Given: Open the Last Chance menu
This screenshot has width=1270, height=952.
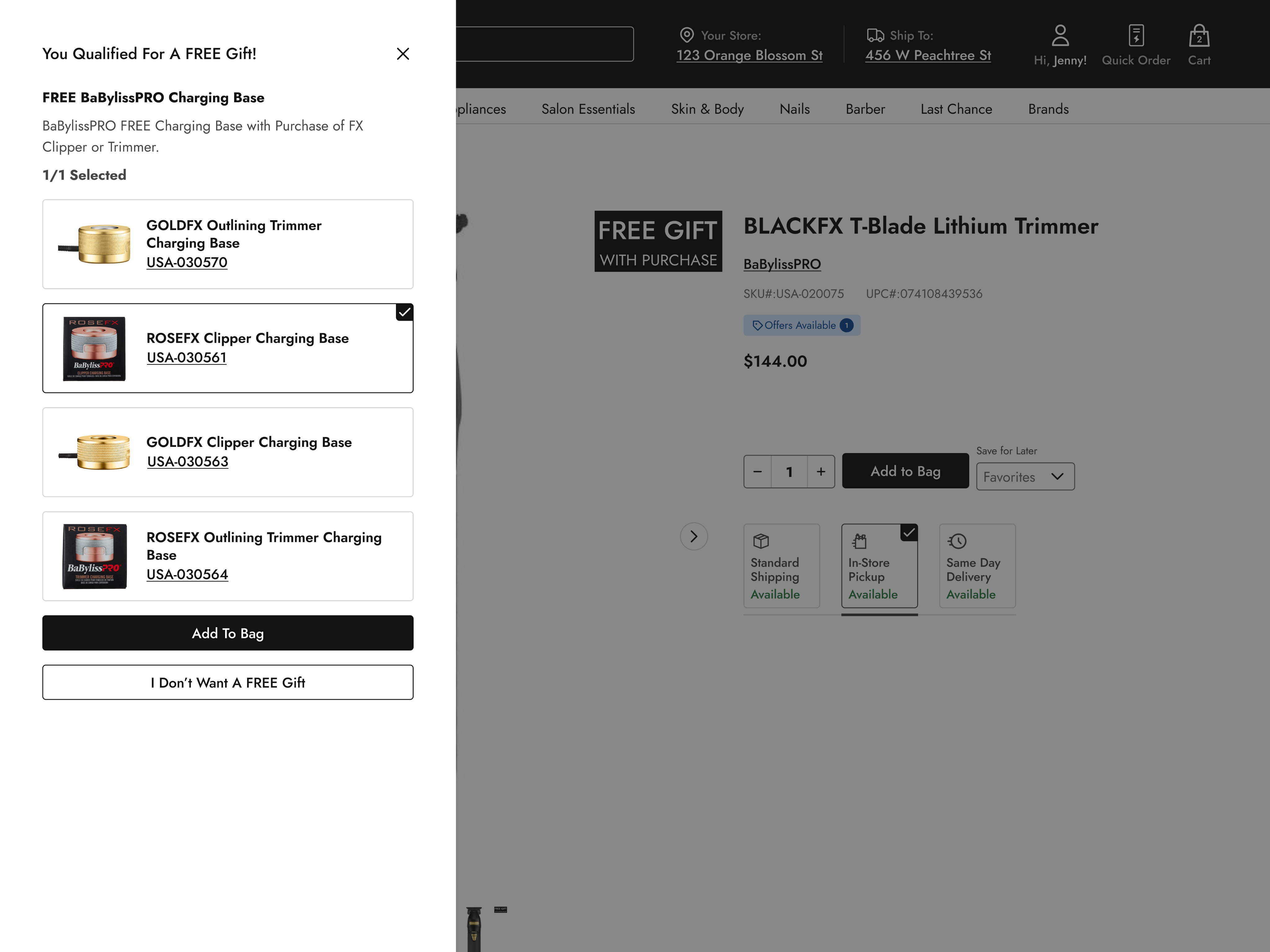Looking at the screenshot, I should pyautogui.click(x=957, y=109).
